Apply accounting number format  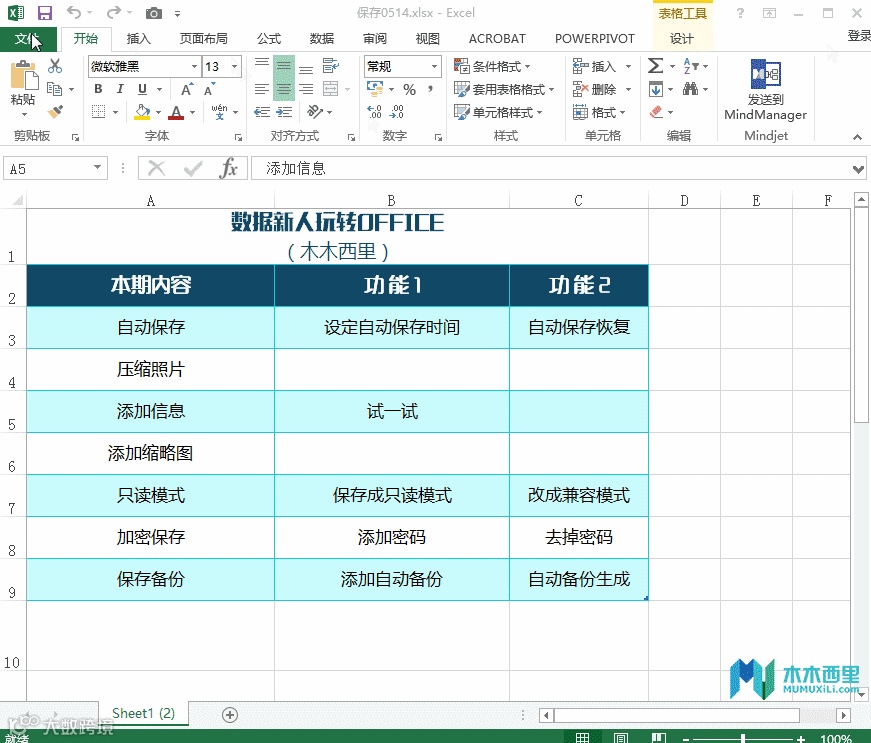(375, 89)
